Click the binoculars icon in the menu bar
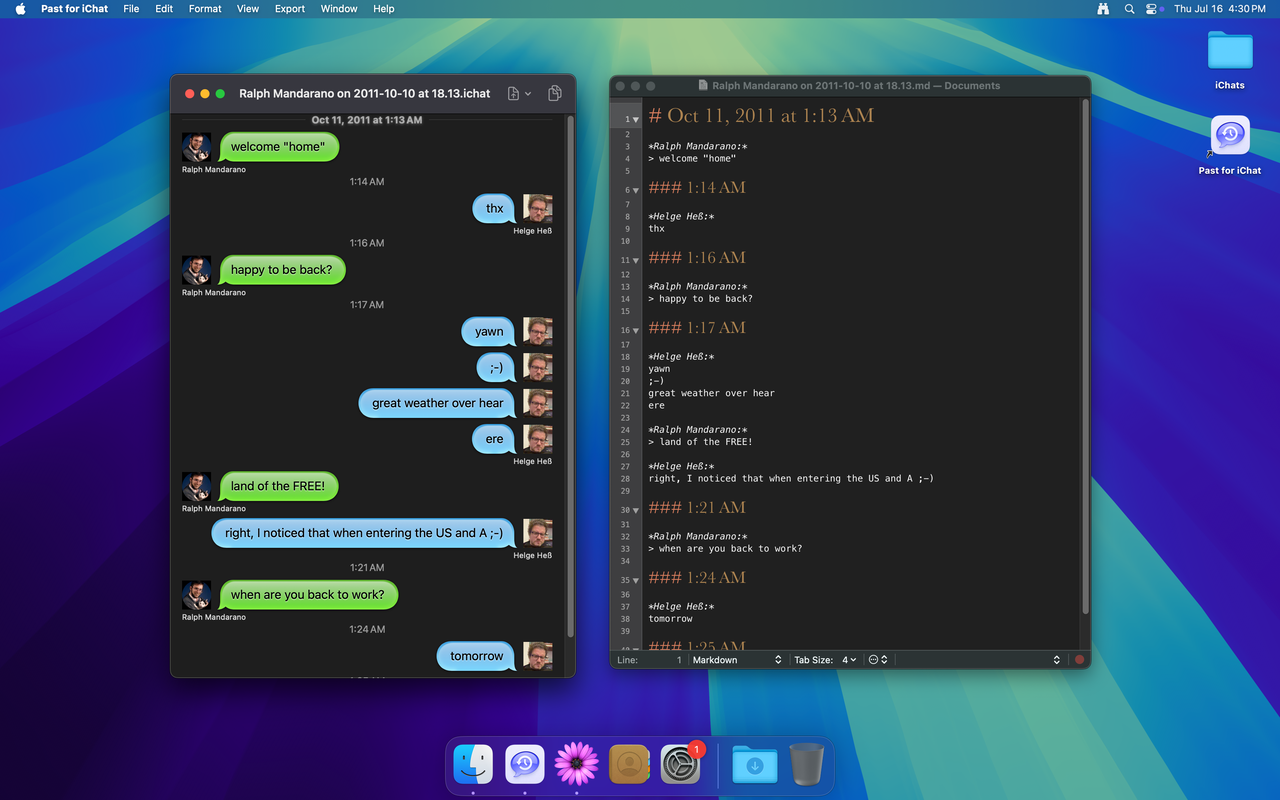Viewport: 1280px width, 800px height. click(x=1103, y=9)
